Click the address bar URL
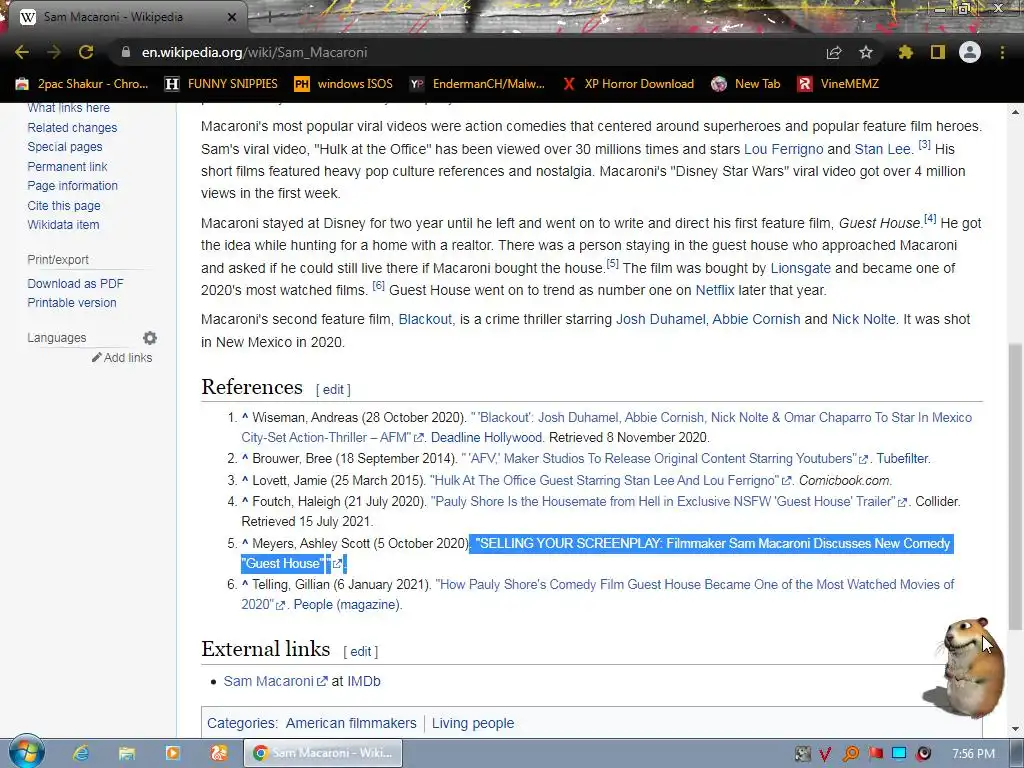The height and width of the screenshot is (768, 1024). pos(255,52)
